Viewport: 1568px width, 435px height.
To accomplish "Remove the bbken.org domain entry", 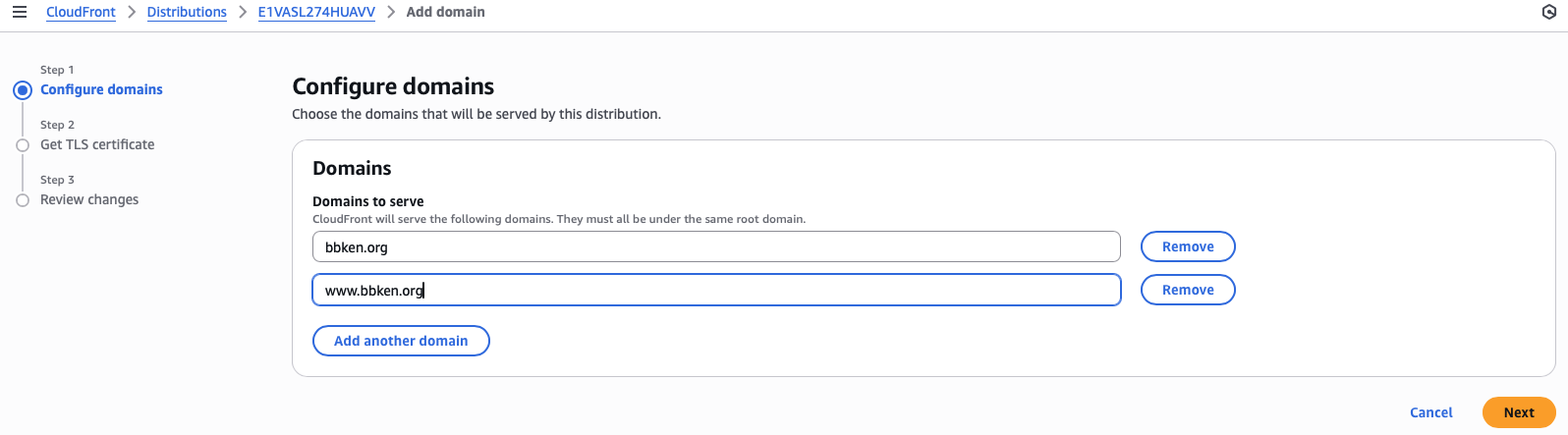I will [x=1187, y=247].
